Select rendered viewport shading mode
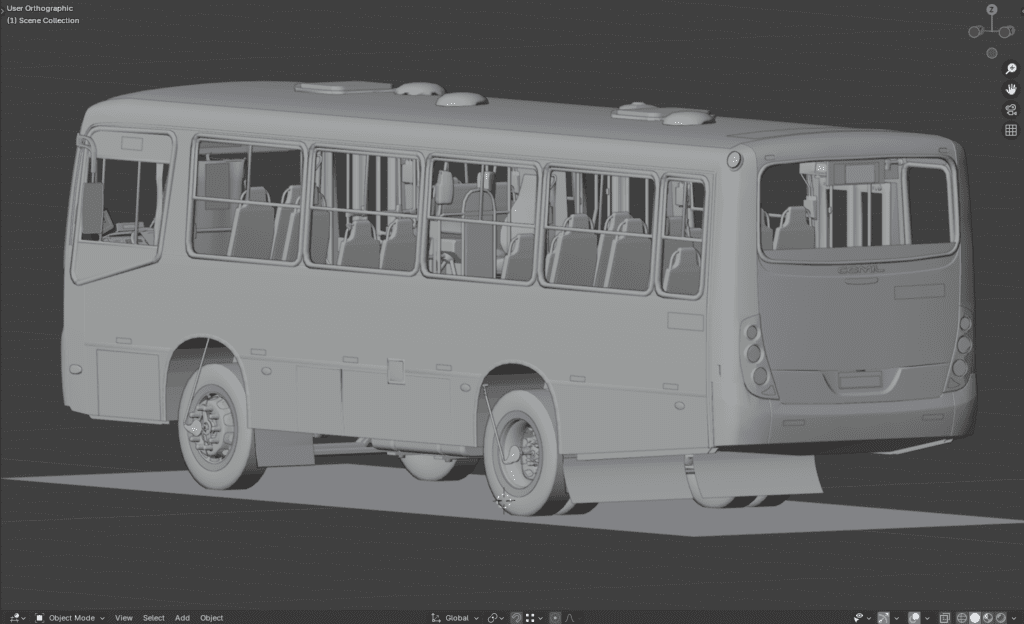 click(1000, 618)
